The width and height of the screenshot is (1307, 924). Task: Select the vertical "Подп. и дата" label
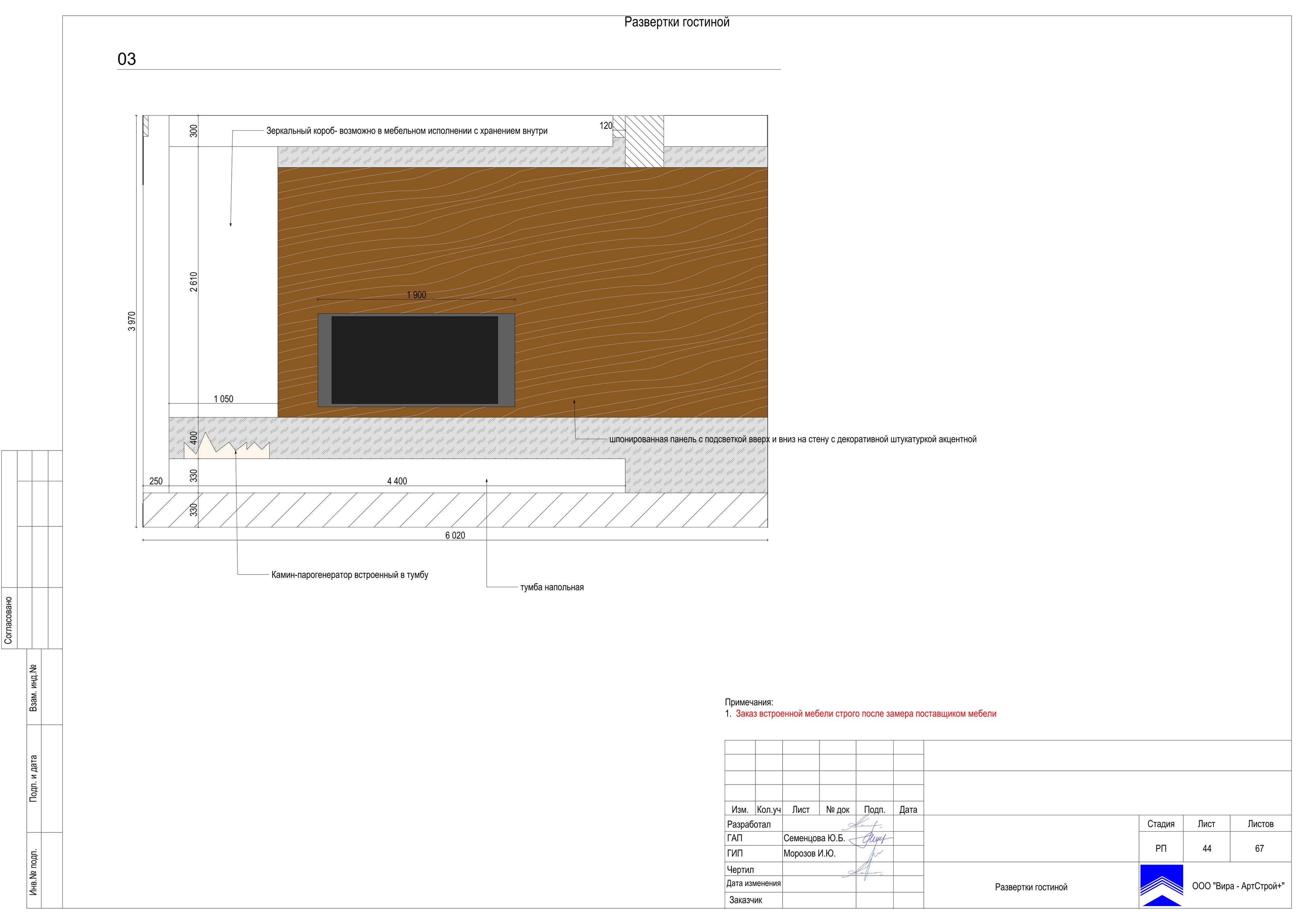tap(33, 779)
